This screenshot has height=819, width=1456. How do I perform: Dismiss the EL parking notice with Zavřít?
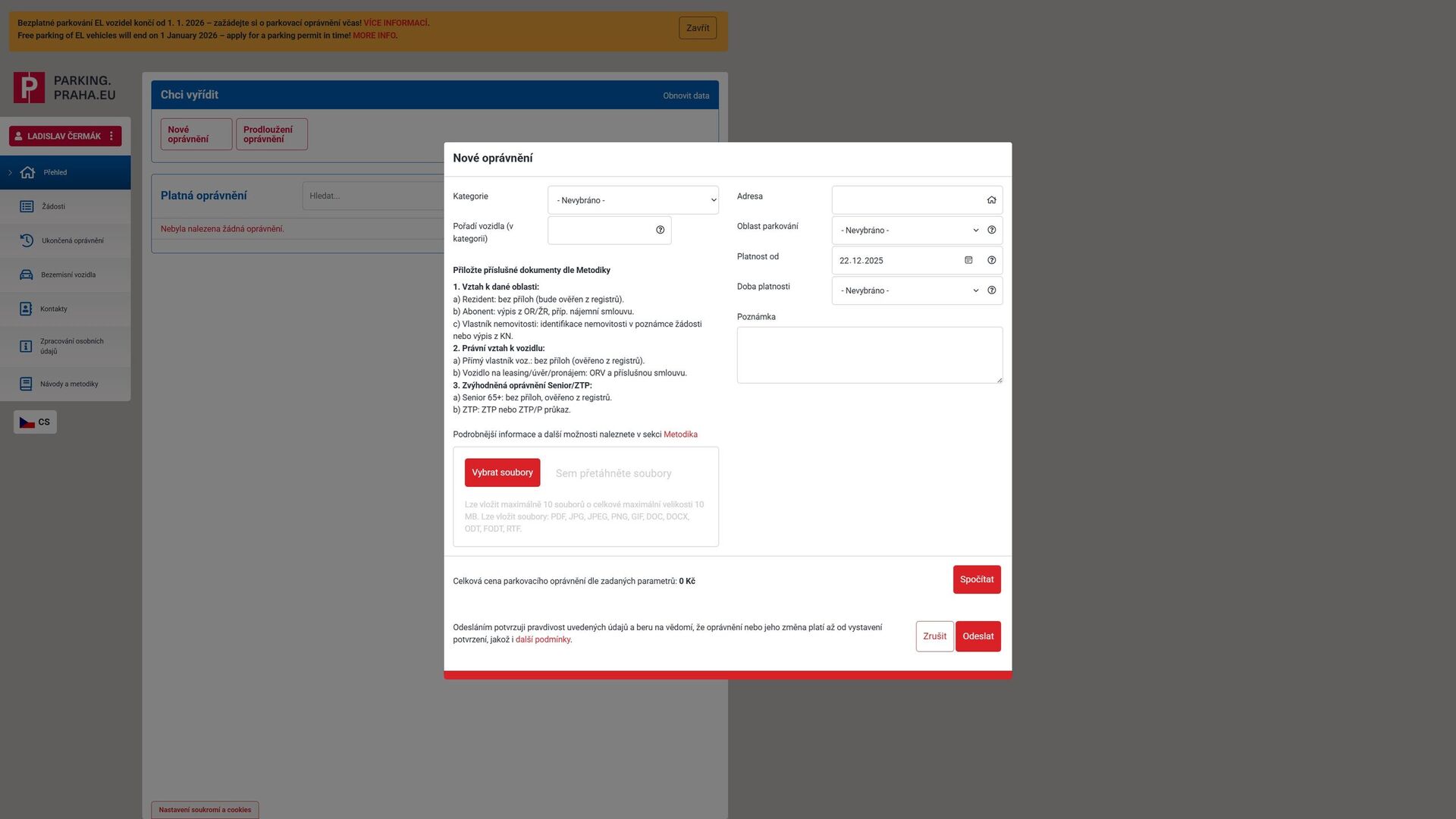click(696, 27)
